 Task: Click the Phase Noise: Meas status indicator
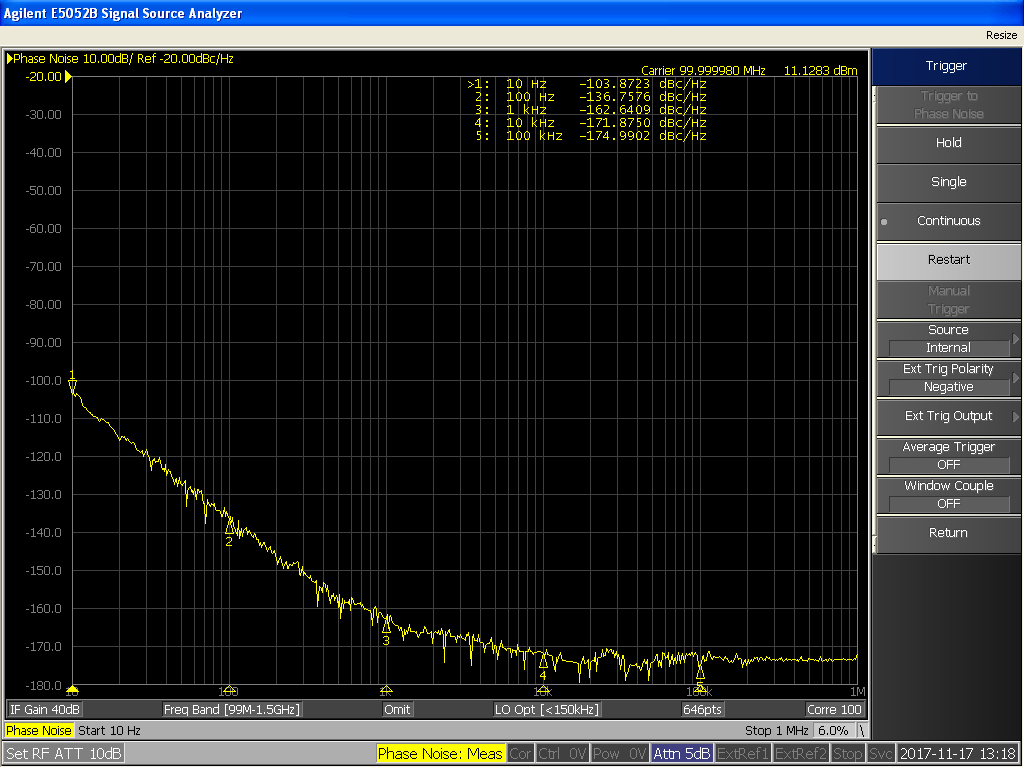440,753
